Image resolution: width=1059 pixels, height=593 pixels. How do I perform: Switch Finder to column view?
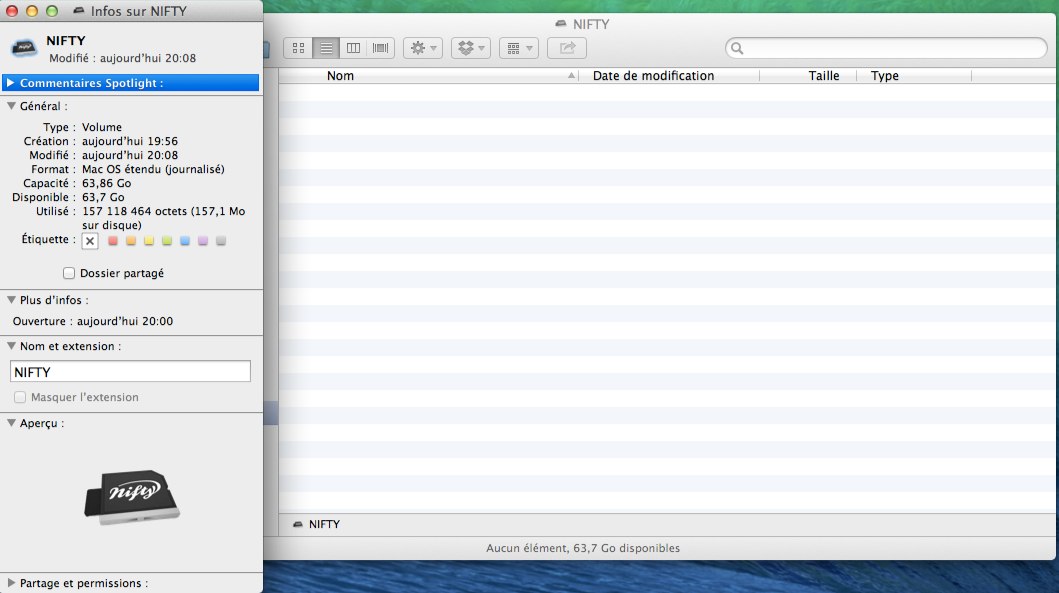coord(353,48)
